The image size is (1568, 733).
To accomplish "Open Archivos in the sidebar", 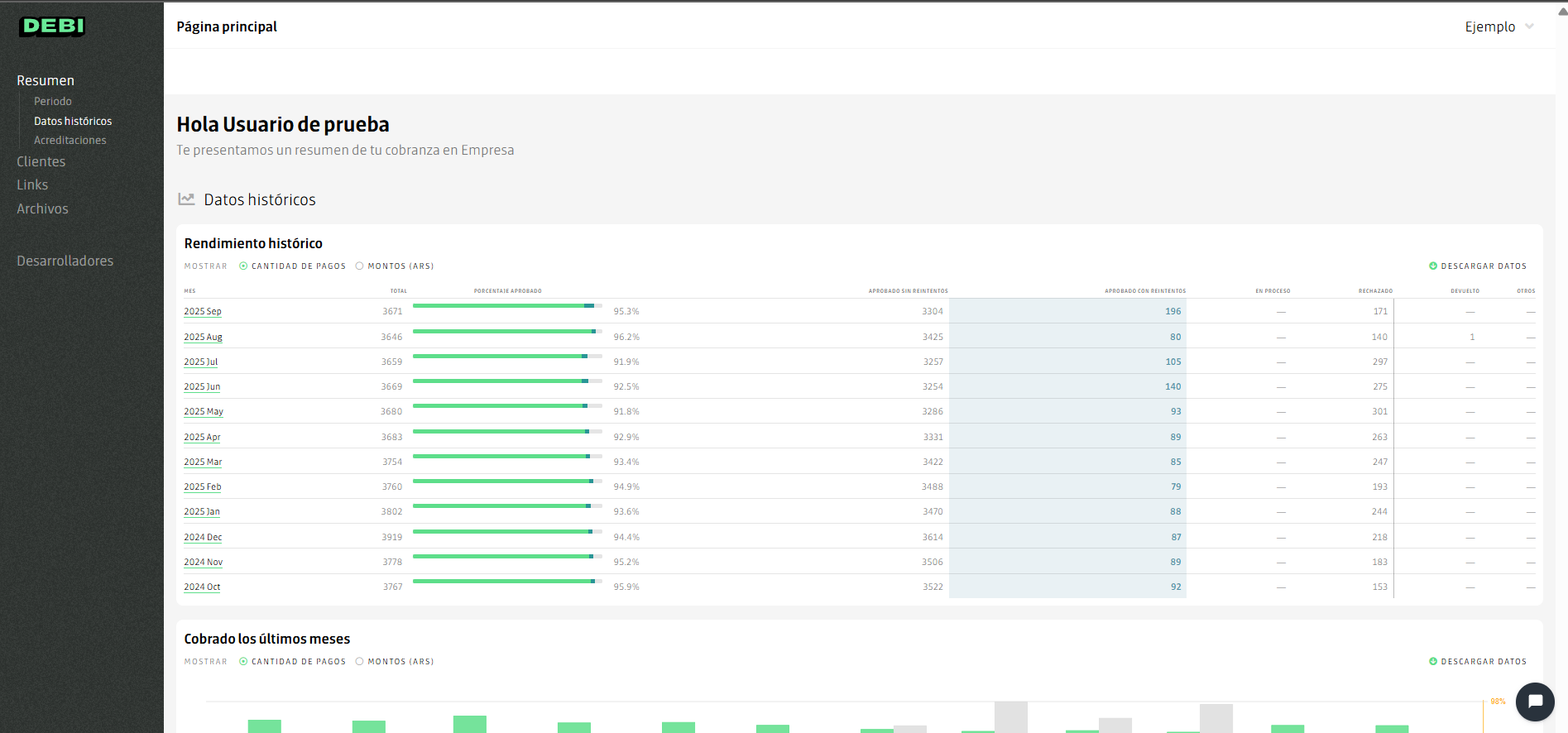I will click(43, 208).
